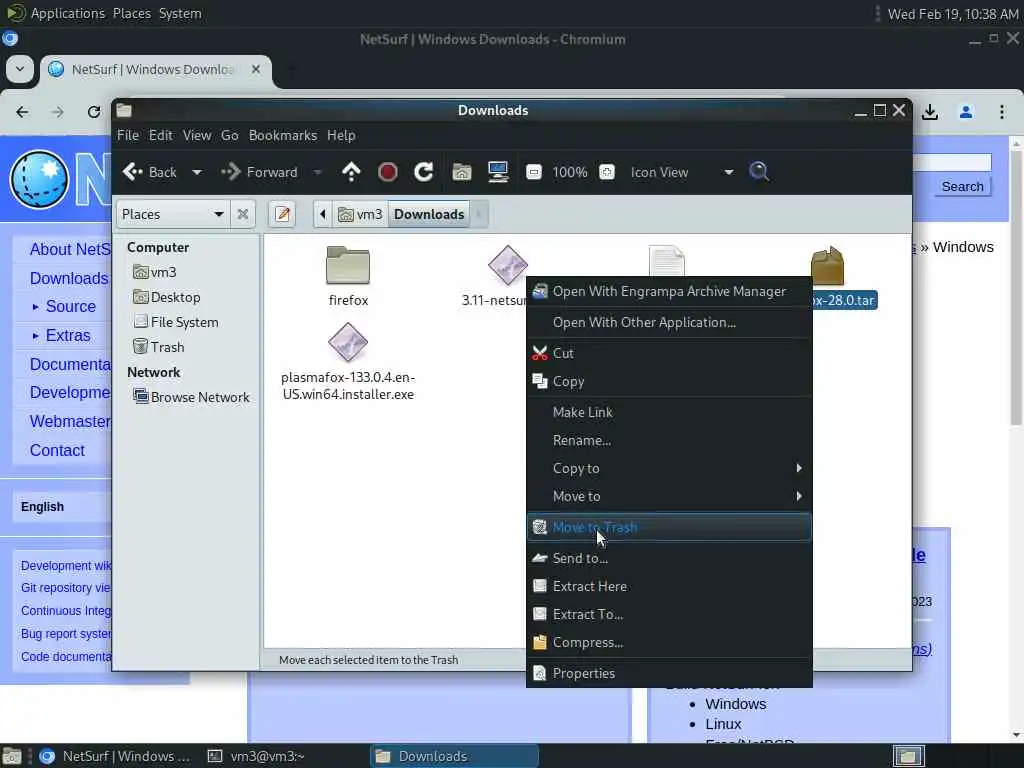The height and width of the screenshot is (768, 1024).
Task: Expand the Move to submenu
Action: click(669, 496)
